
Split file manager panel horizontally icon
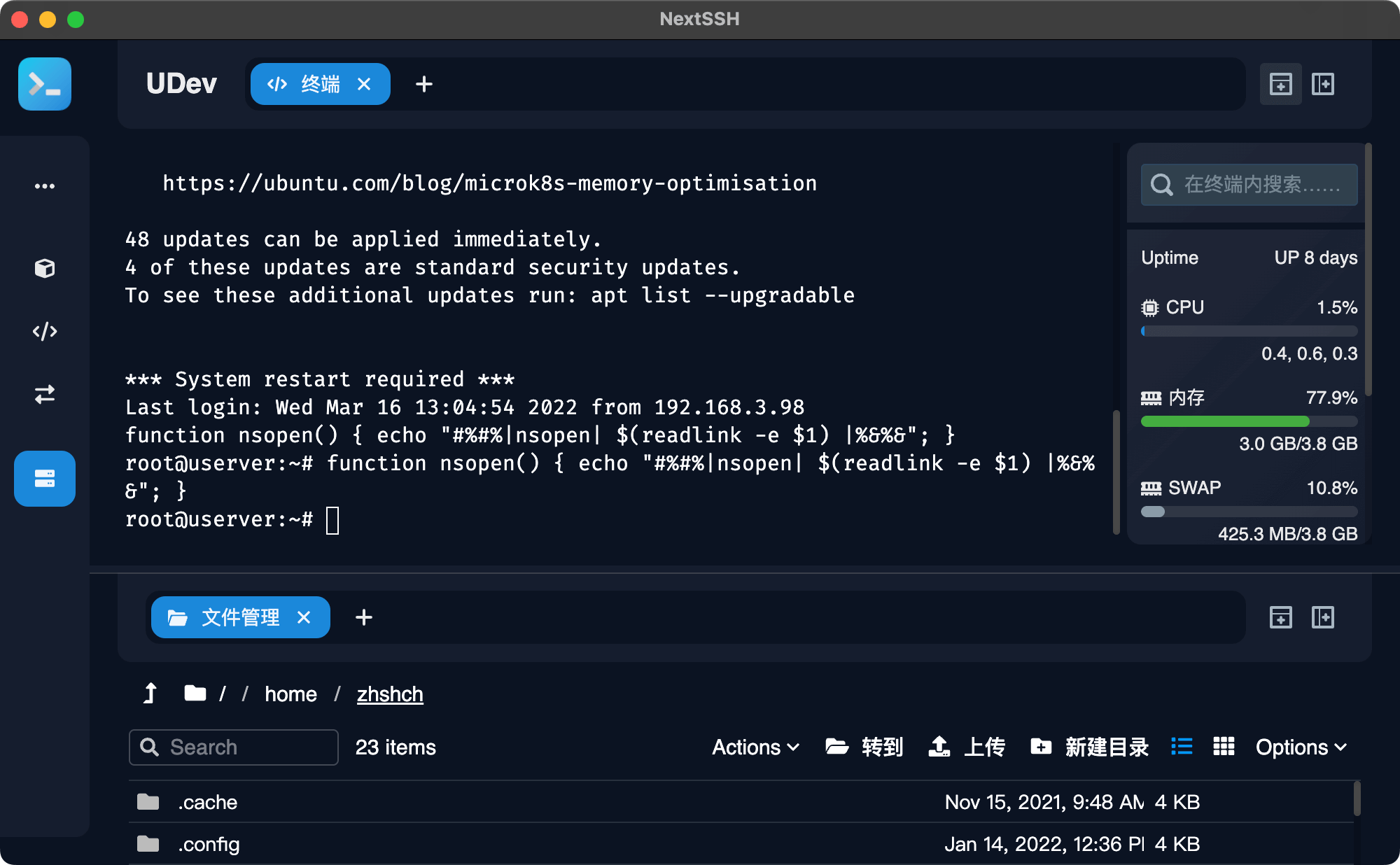click(1281, 617)
